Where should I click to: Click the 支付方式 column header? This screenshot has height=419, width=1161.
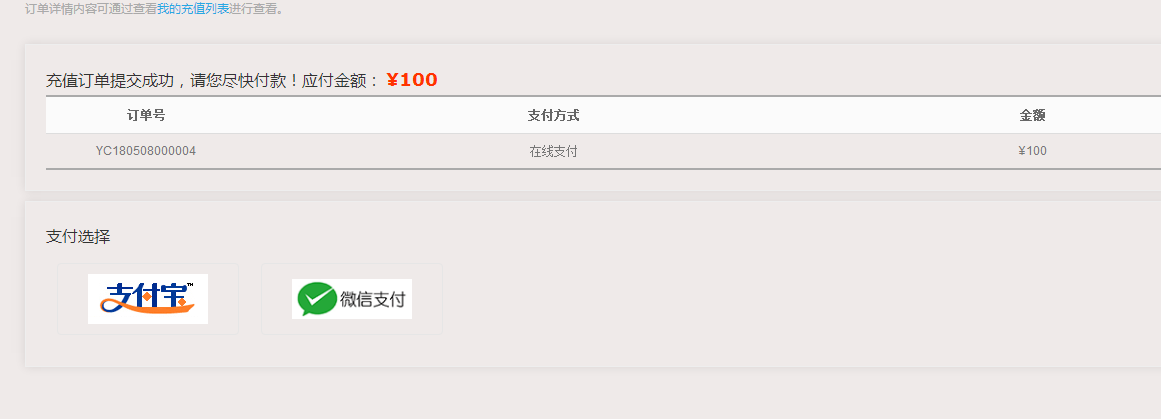pos(553,115)
